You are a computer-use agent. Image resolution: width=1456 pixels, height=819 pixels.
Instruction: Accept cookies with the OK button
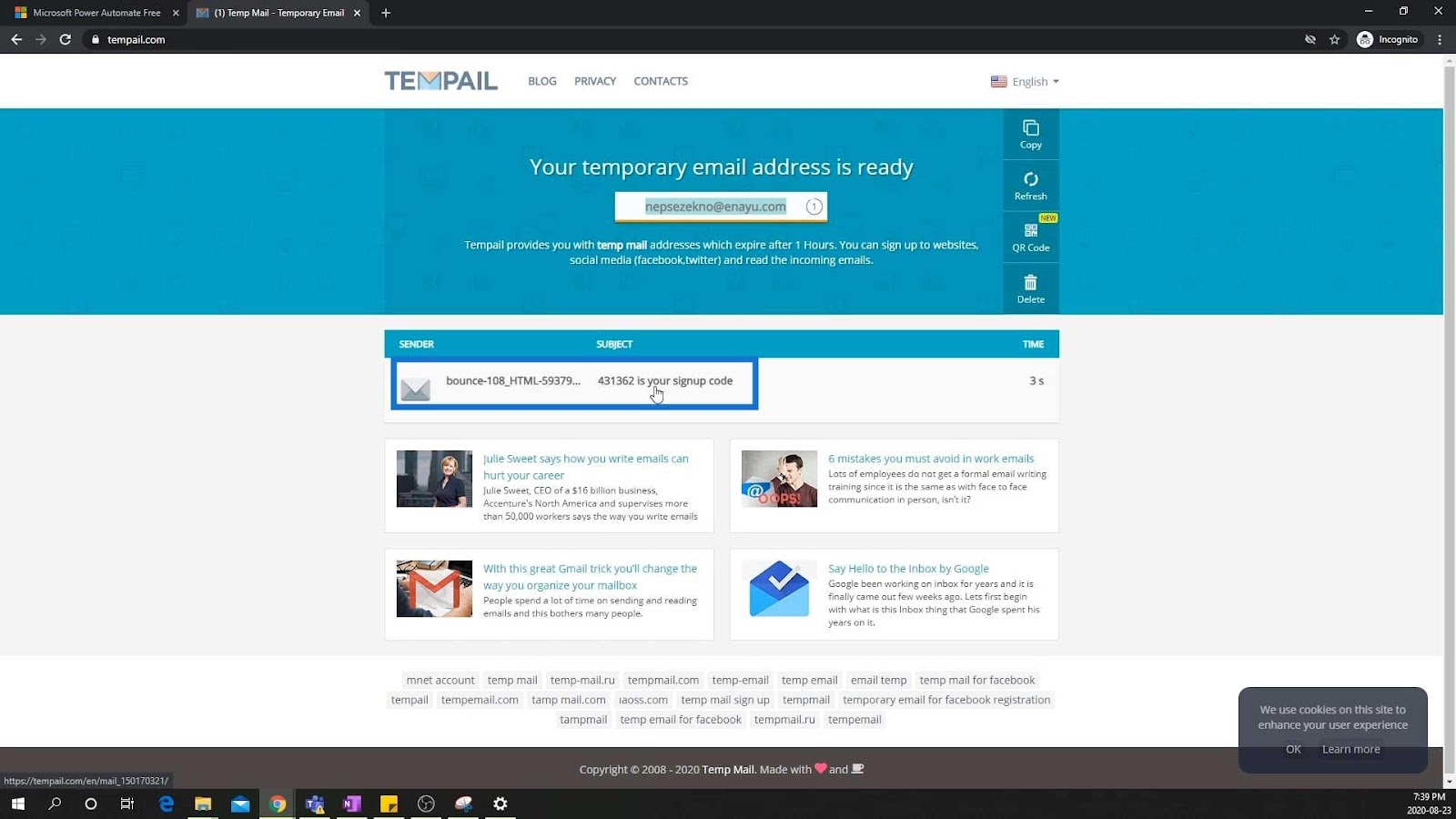(x=1293, y=749)
